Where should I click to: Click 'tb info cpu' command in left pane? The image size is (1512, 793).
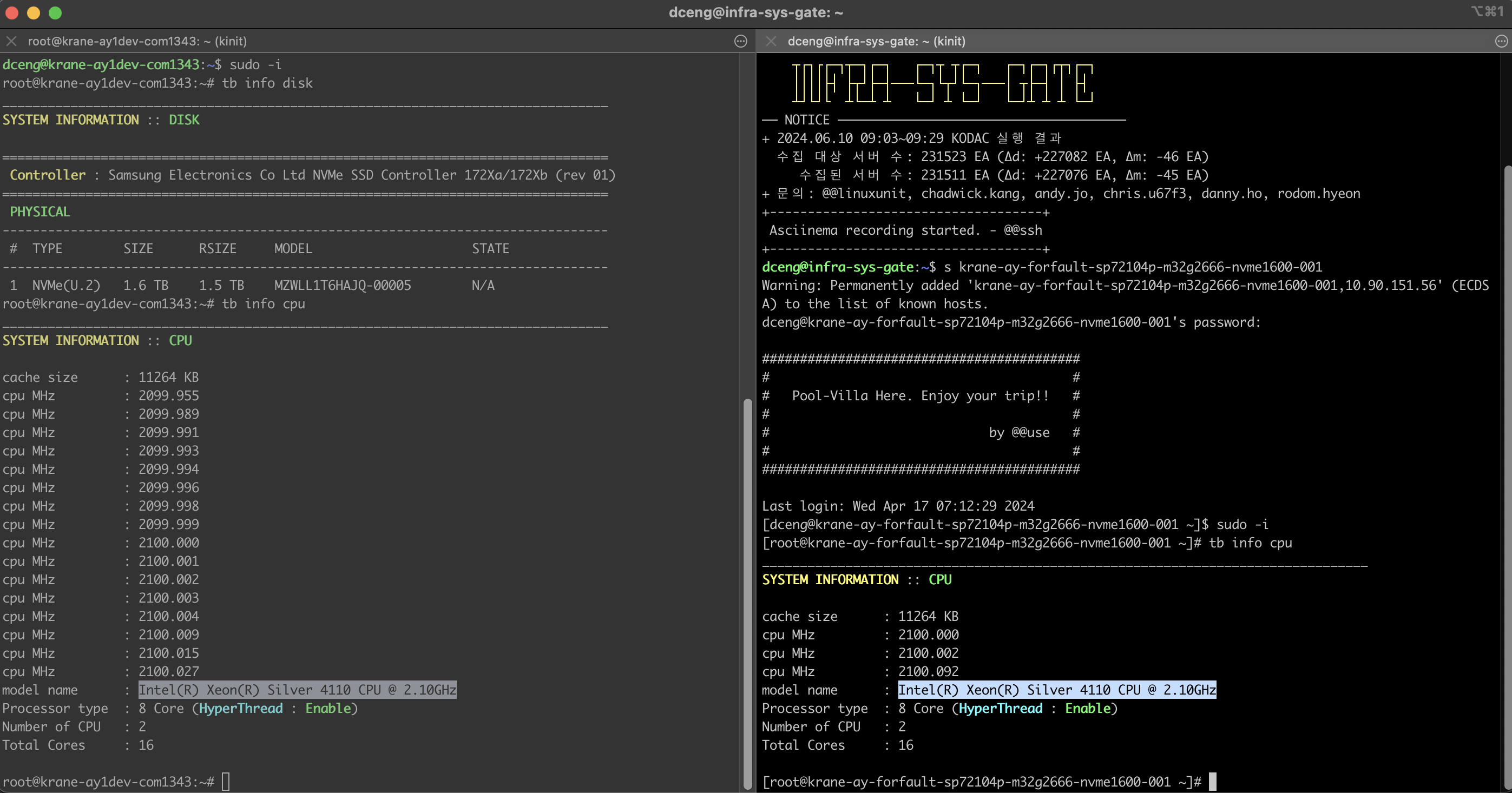point(264,304)
